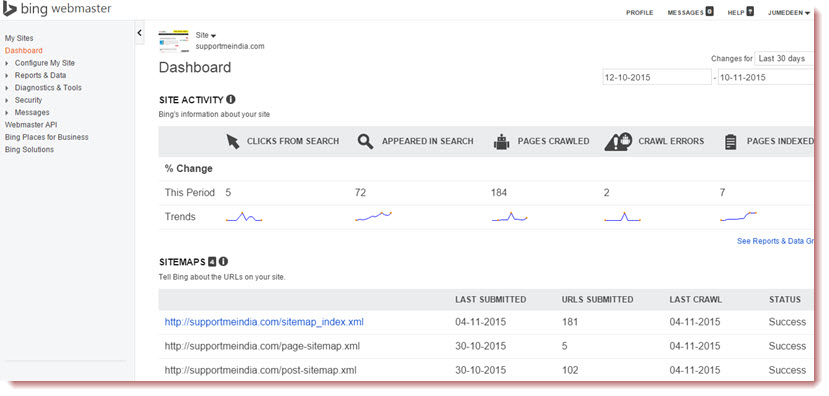The image size is (829, 396).
Task: Click start date field 12-10-2015
Action: pos(657,77)
